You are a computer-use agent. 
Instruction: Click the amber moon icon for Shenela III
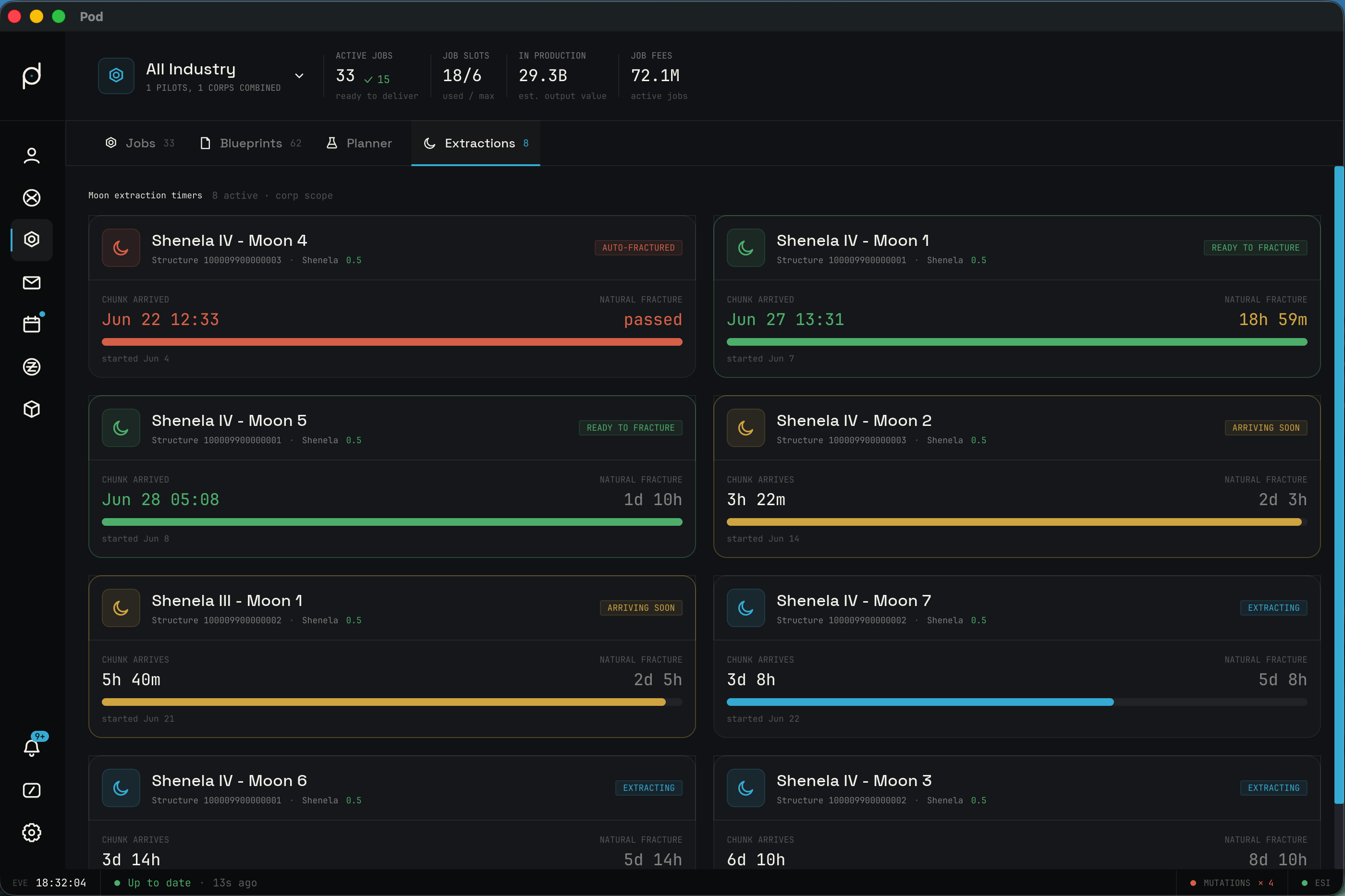[121, 607]
